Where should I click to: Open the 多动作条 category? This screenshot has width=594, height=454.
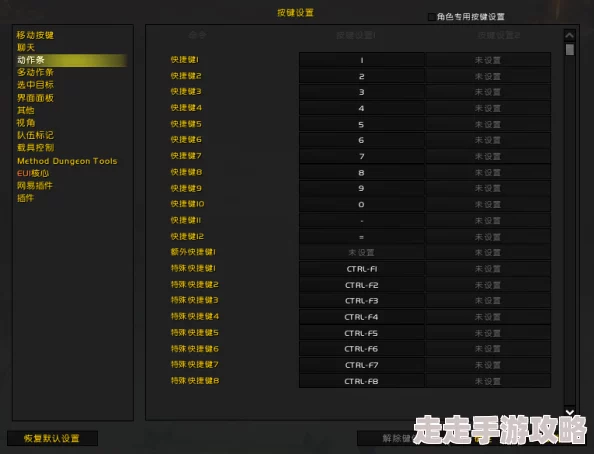35,72
